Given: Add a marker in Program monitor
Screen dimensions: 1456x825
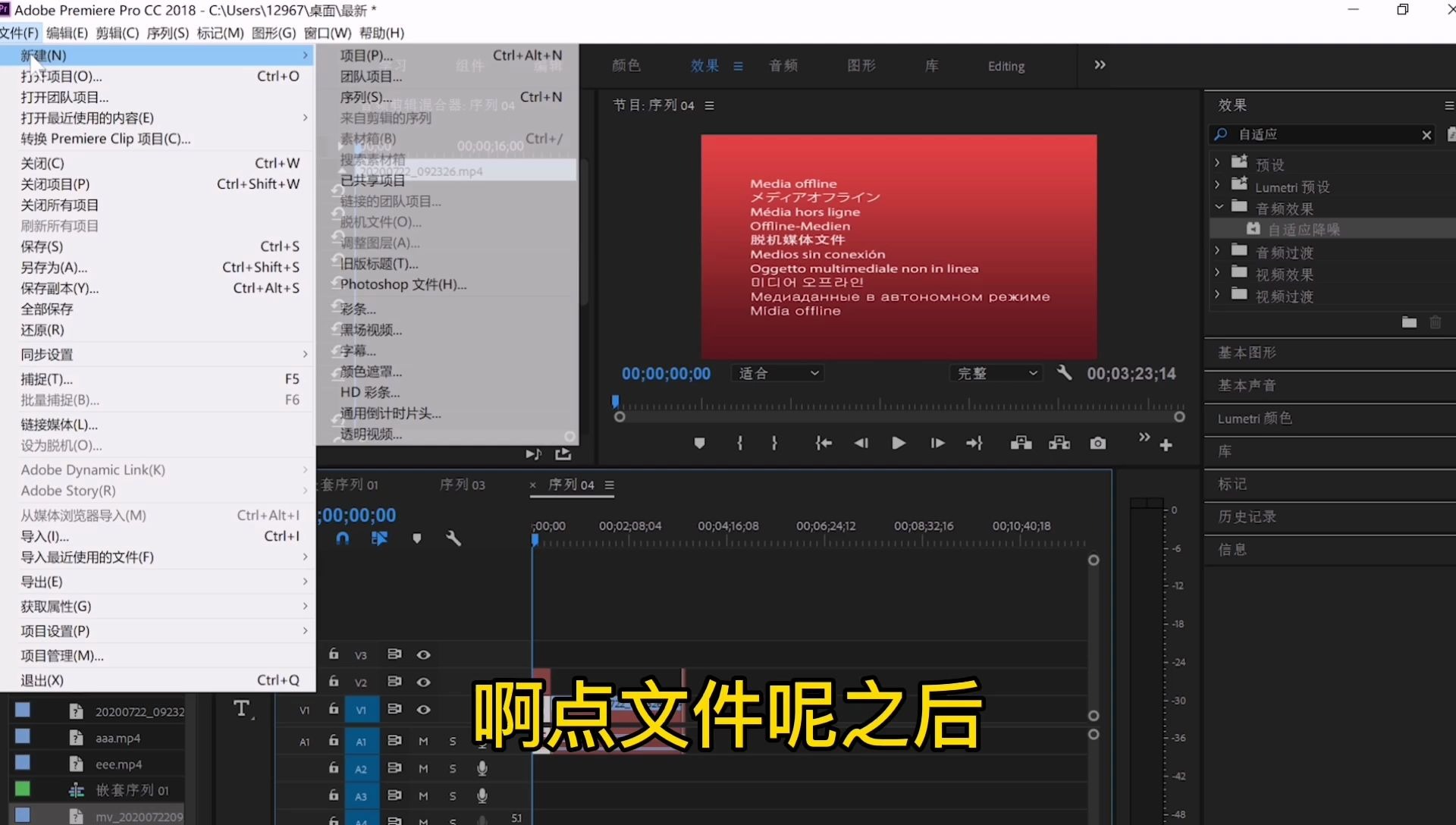Looking at the screenshot, I should (x=699, y=444).
